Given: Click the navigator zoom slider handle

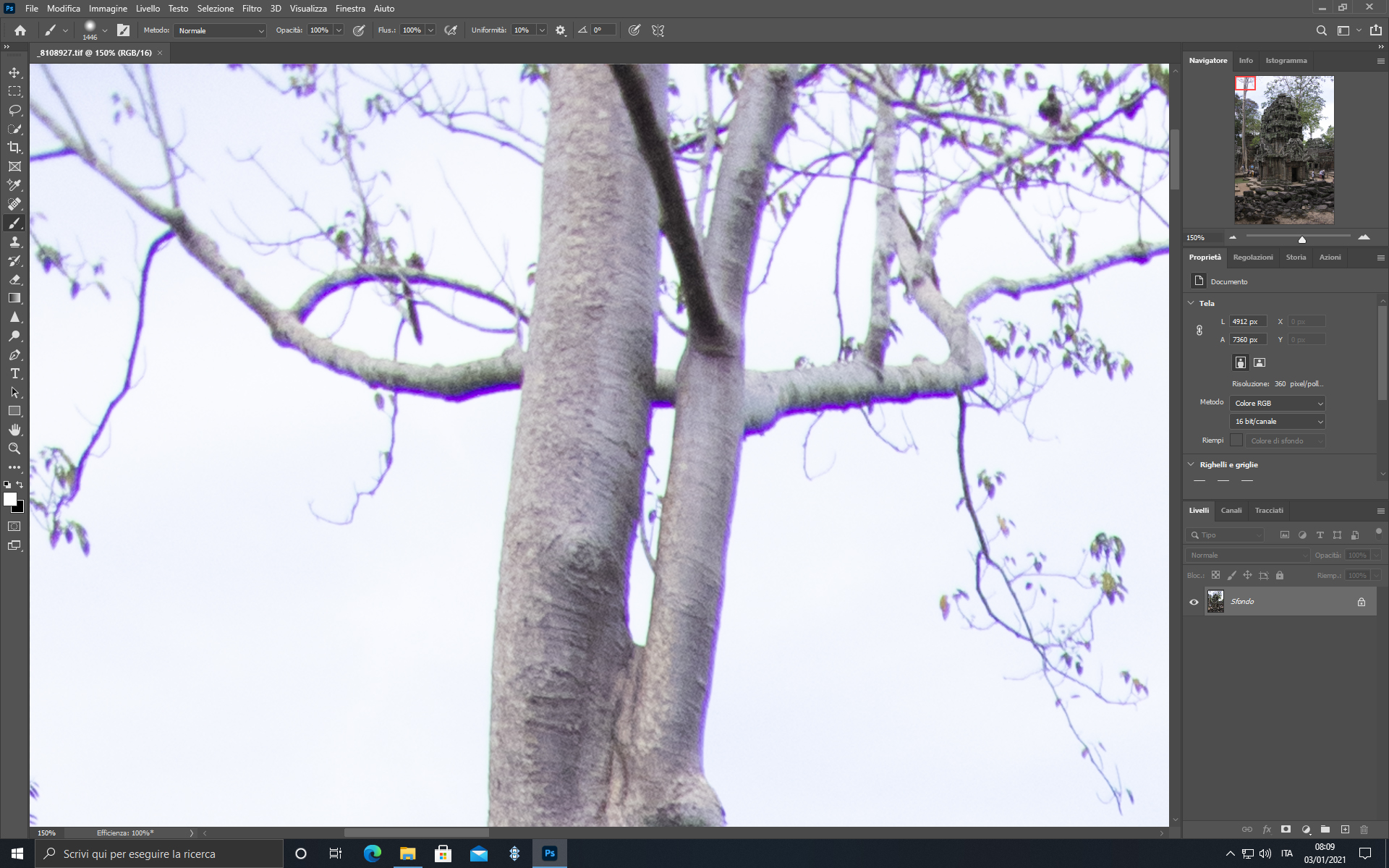Looking at the screenshot, I should tap(1301, 239).
